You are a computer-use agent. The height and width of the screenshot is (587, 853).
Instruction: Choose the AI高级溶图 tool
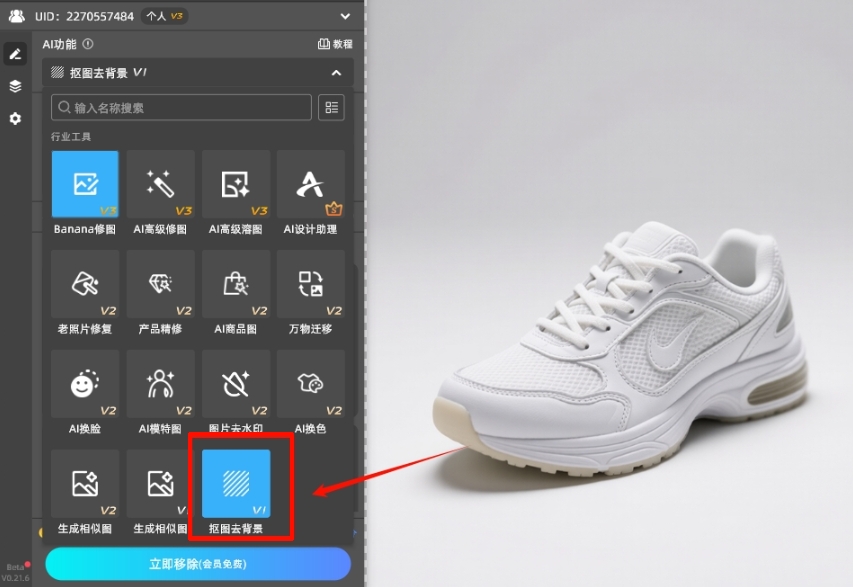(235, 184)
